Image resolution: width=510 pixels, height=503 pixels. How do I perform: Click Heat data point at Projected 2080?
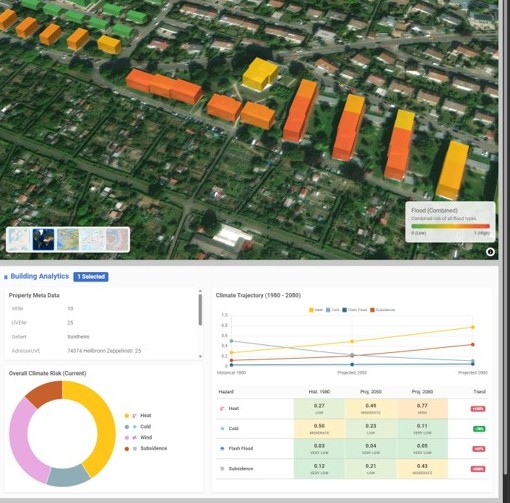pos(473,327)
